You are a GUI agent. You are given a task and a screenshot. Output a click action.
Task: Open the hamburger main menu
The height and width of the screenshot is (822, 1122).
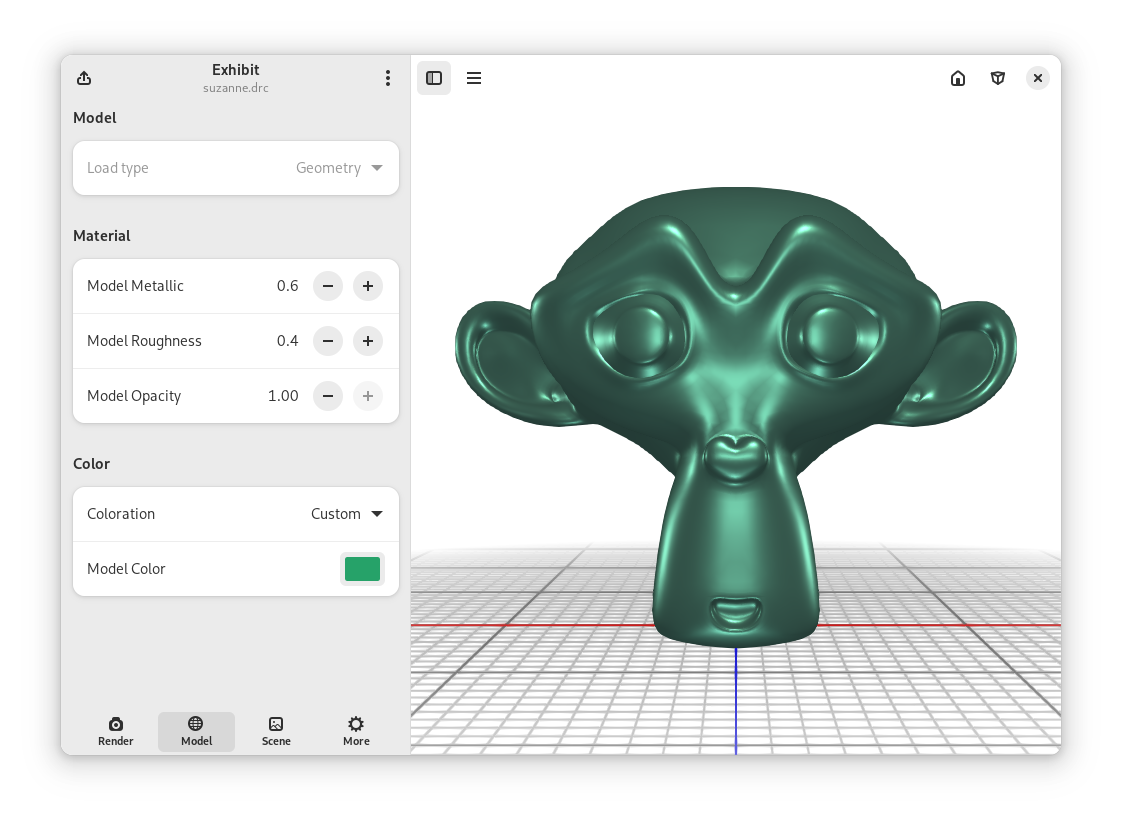pyautogui.click(x=474, y=78)
